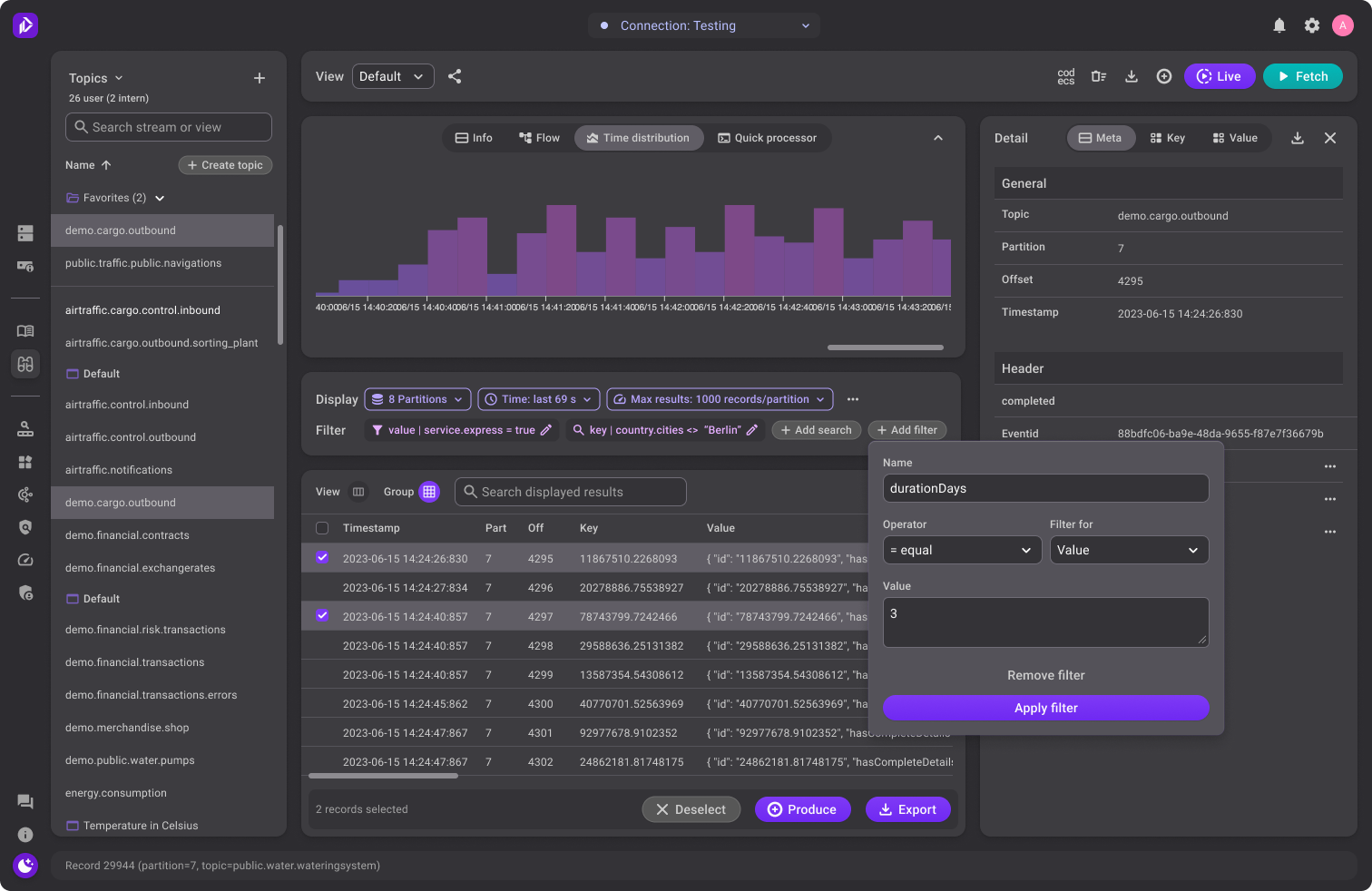The width and height of the screenshot is (1372, 891).
Task: Switch to the Value tab in Detail panel
Action: (x=1235, y=137)
